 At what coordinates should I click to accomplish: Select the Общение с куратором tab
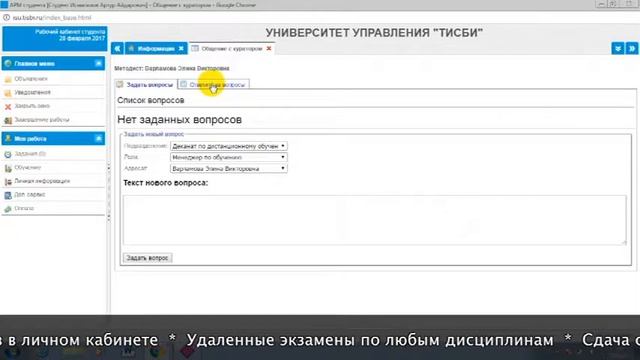point(232,49)
